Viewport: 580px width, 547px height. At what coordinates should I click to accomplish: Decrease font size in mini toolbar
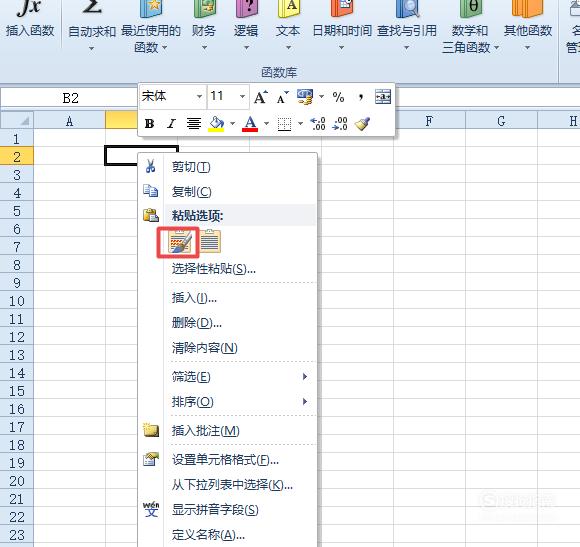click(282, 98)
